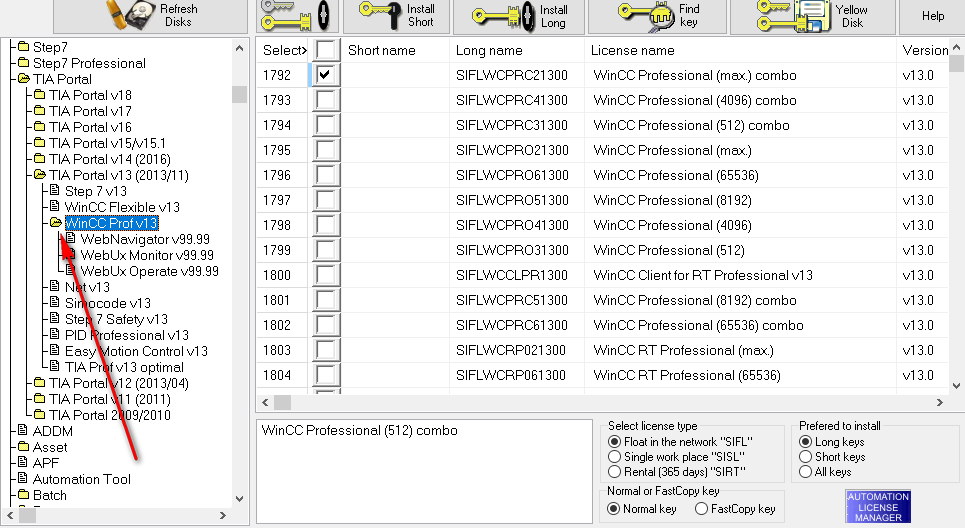Check the checkbox for row 1804

326,375
